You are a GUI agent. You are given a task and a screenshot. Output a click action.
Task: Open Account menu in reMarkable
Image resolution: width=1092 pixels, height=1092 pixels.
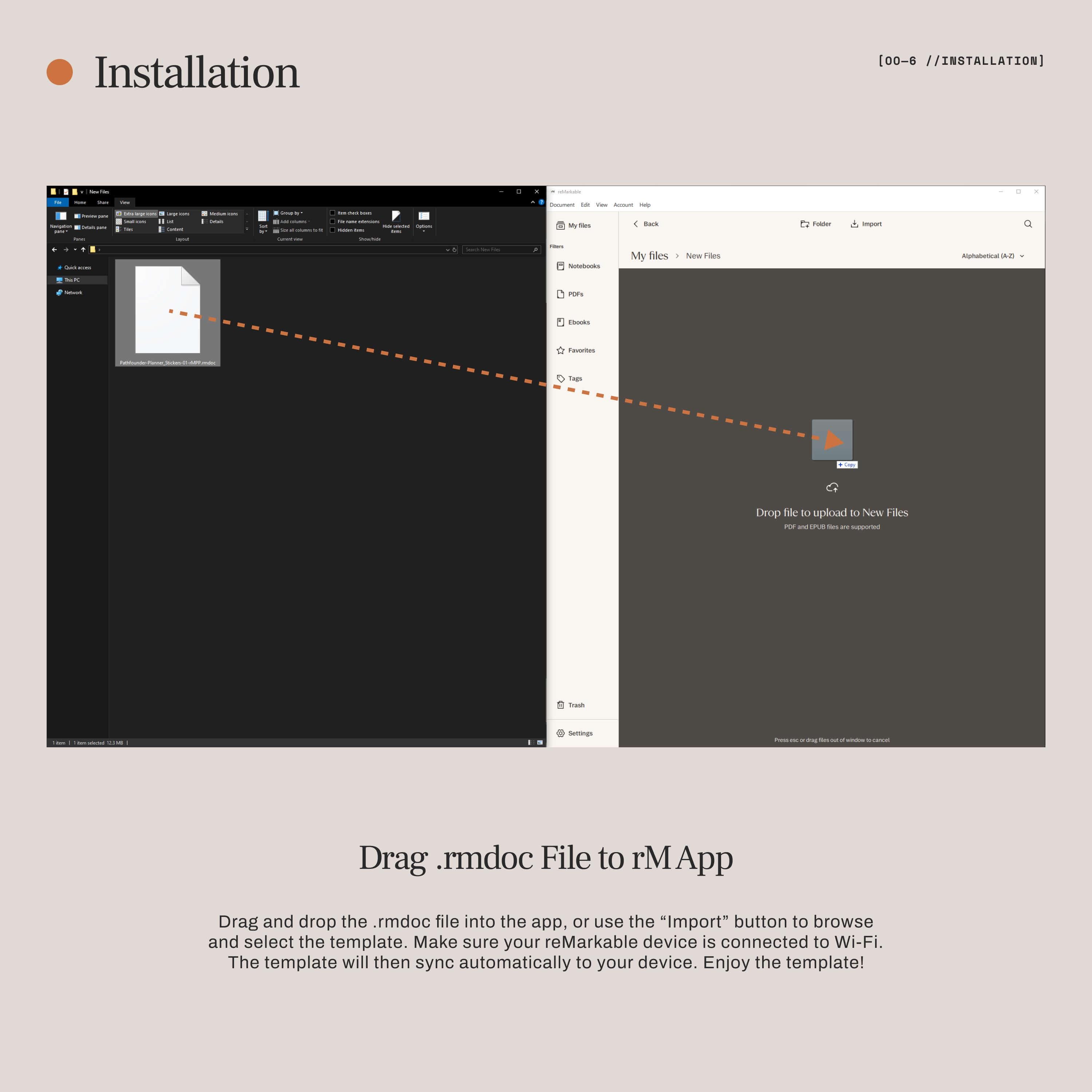(623, 205)
